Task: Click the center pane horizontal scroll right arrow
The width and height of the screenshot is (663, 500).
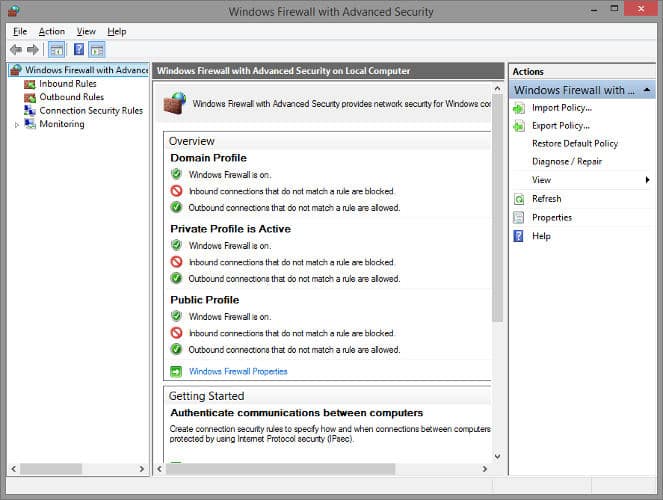Action: (485, 469)
